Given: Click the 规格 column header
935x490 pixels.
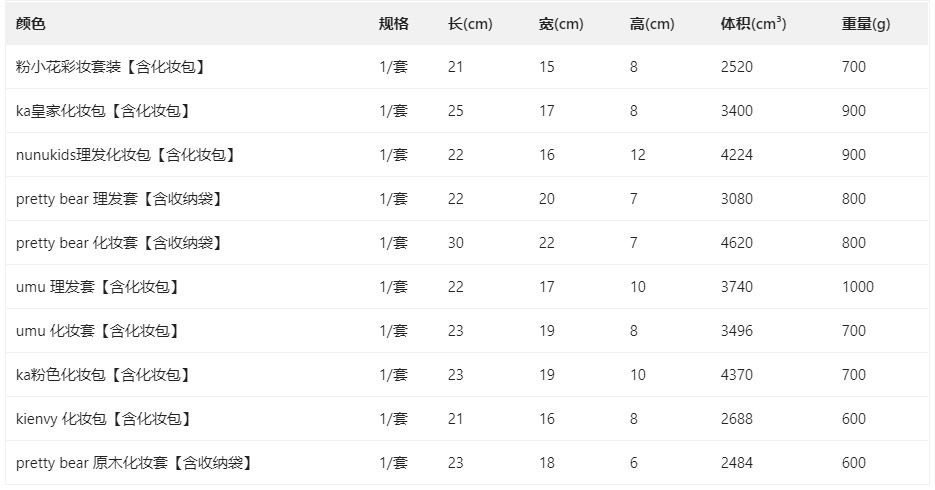Looking at the screenshot, I should click(393, 24).
